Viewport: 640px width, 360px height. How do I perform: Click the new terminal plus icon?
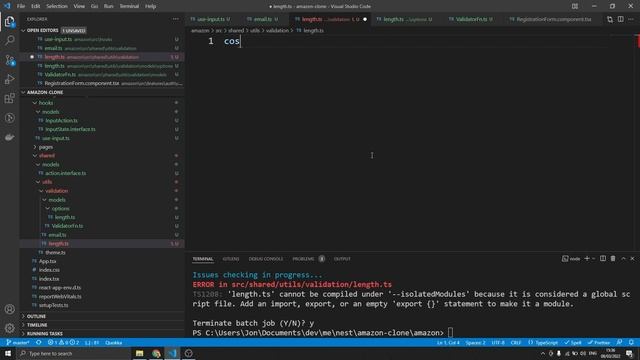587,258
